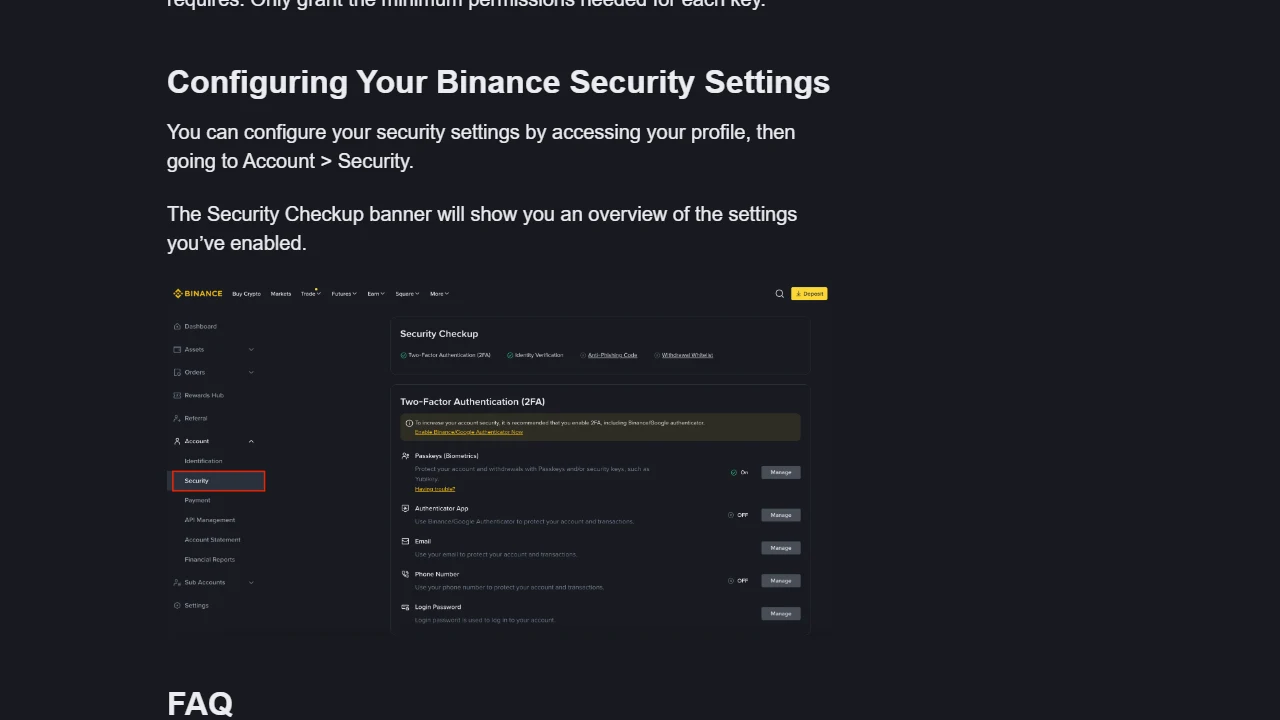The width and height of the screenshot is (1280, 720).
Task: Click the Anti-Phishing Code status circle
Action: (x=583, y=355)
